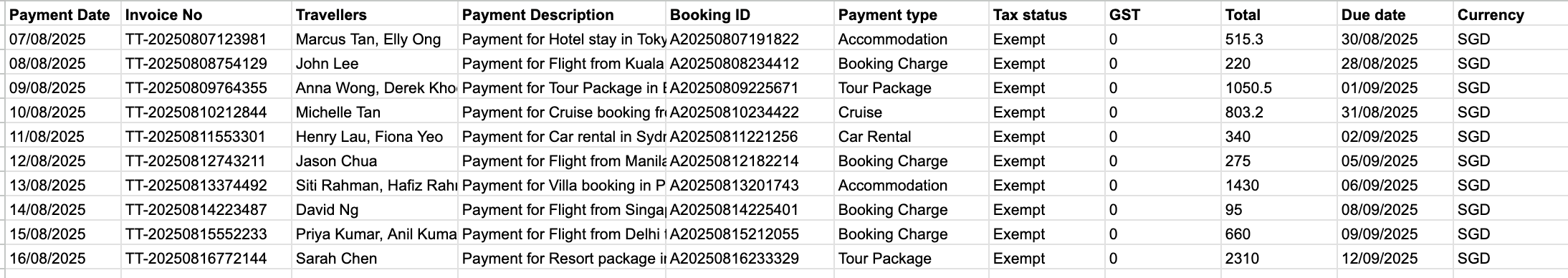
Task: Select the Car Rental payment type cell
Action: pyautogui.click(x=912, y=137)
